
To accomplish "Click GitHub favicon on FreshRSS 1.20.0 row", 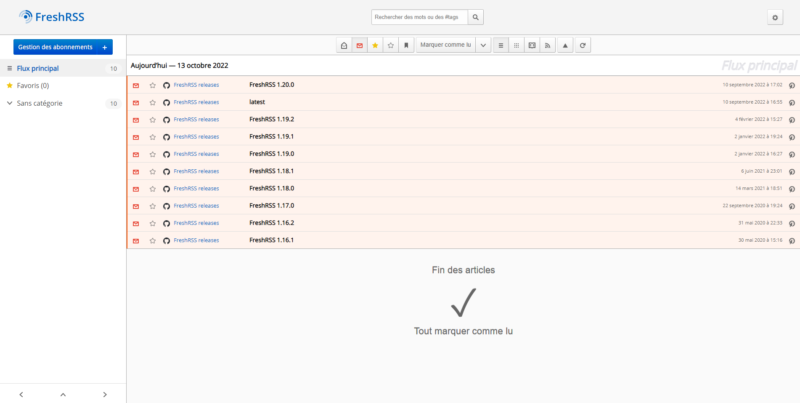I will 166,85.
